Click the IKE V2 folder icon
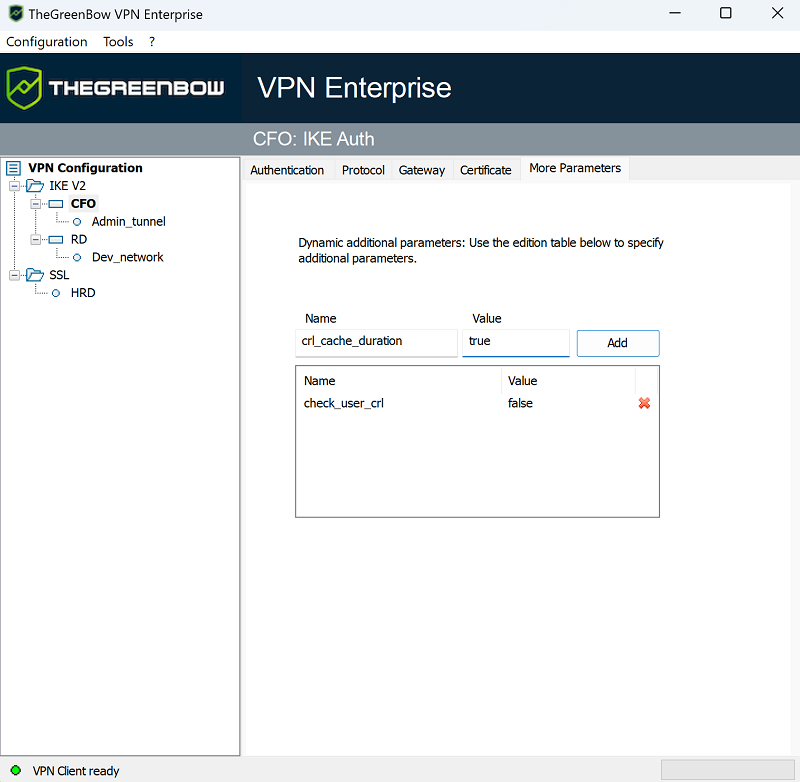 click(35, 186)
